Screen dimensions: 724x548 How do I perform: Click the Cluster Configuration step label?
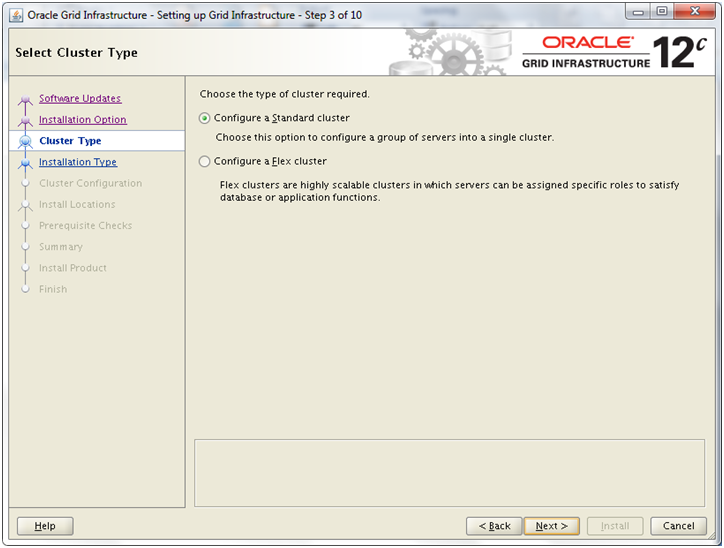coord(90,183)
